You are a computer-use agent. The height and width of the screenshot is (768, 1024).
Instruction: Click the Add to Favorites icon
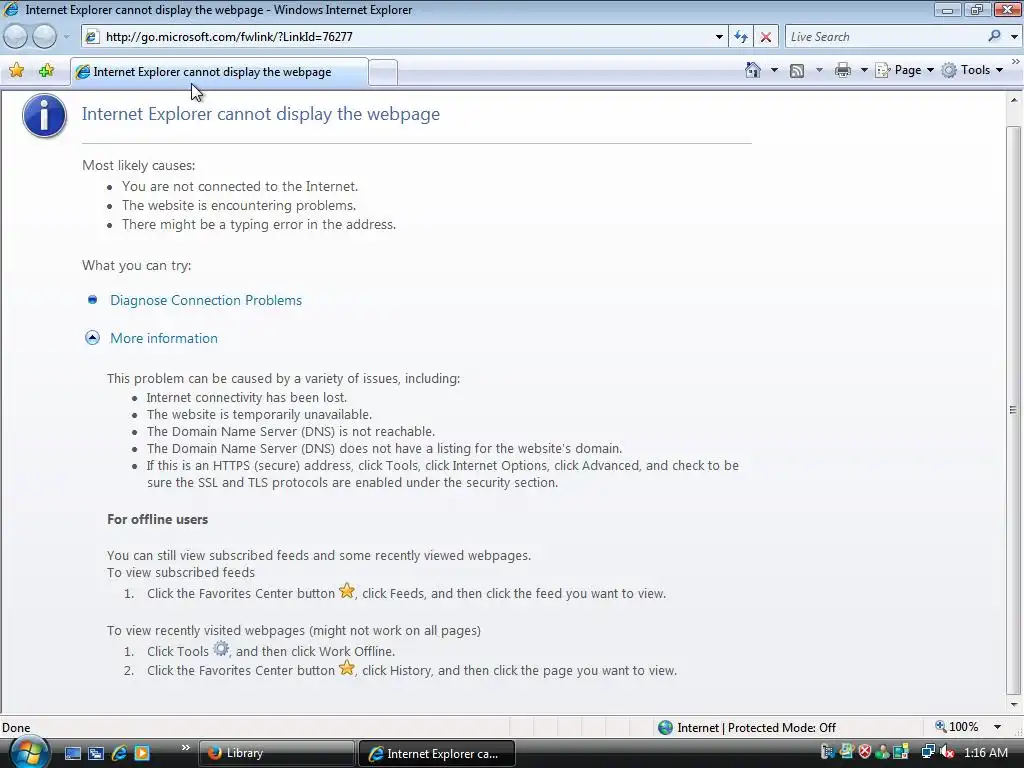[x=46, y=71]
